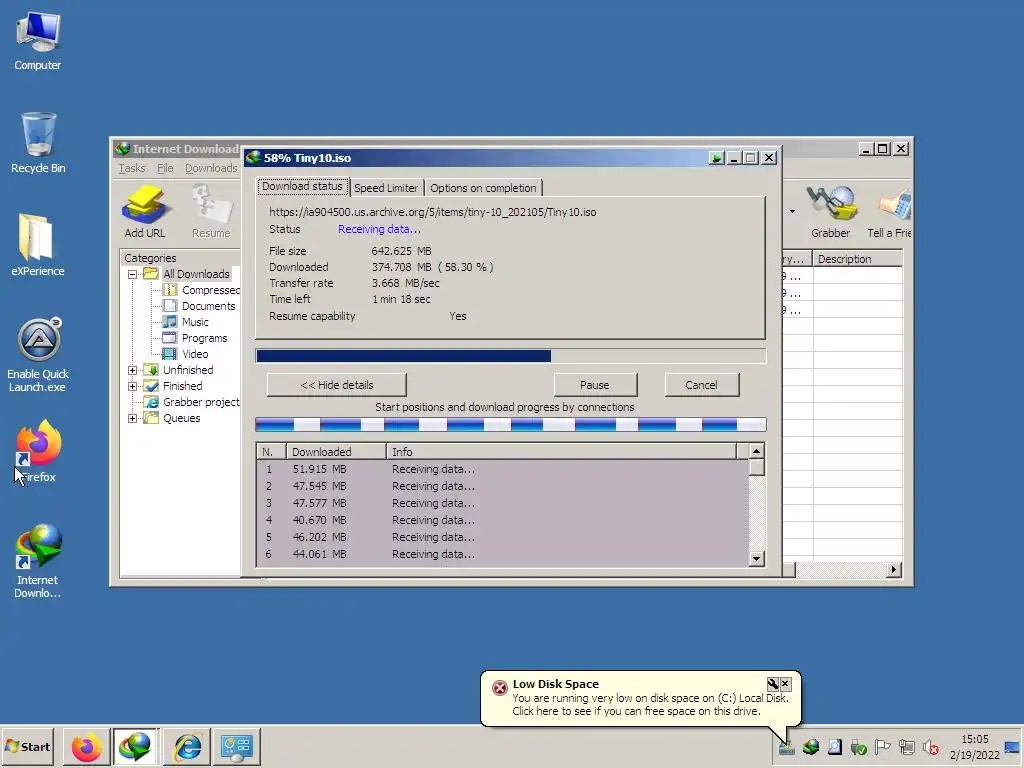
Task: Select connection row 6 with 44.061 MB
Action: click(x=502, y=554)
